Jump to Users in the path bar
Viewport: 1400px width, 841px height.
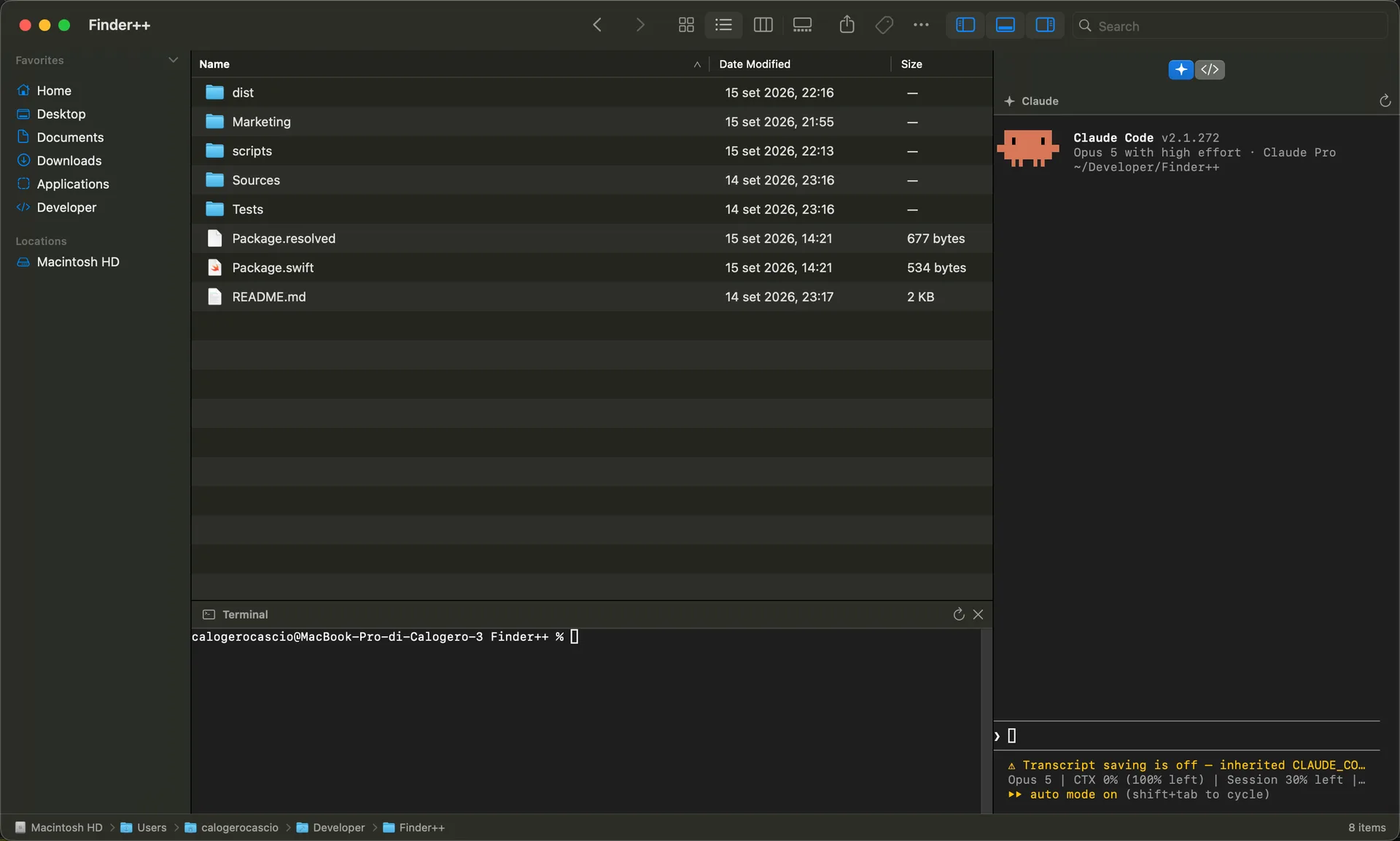click(144, 827)
